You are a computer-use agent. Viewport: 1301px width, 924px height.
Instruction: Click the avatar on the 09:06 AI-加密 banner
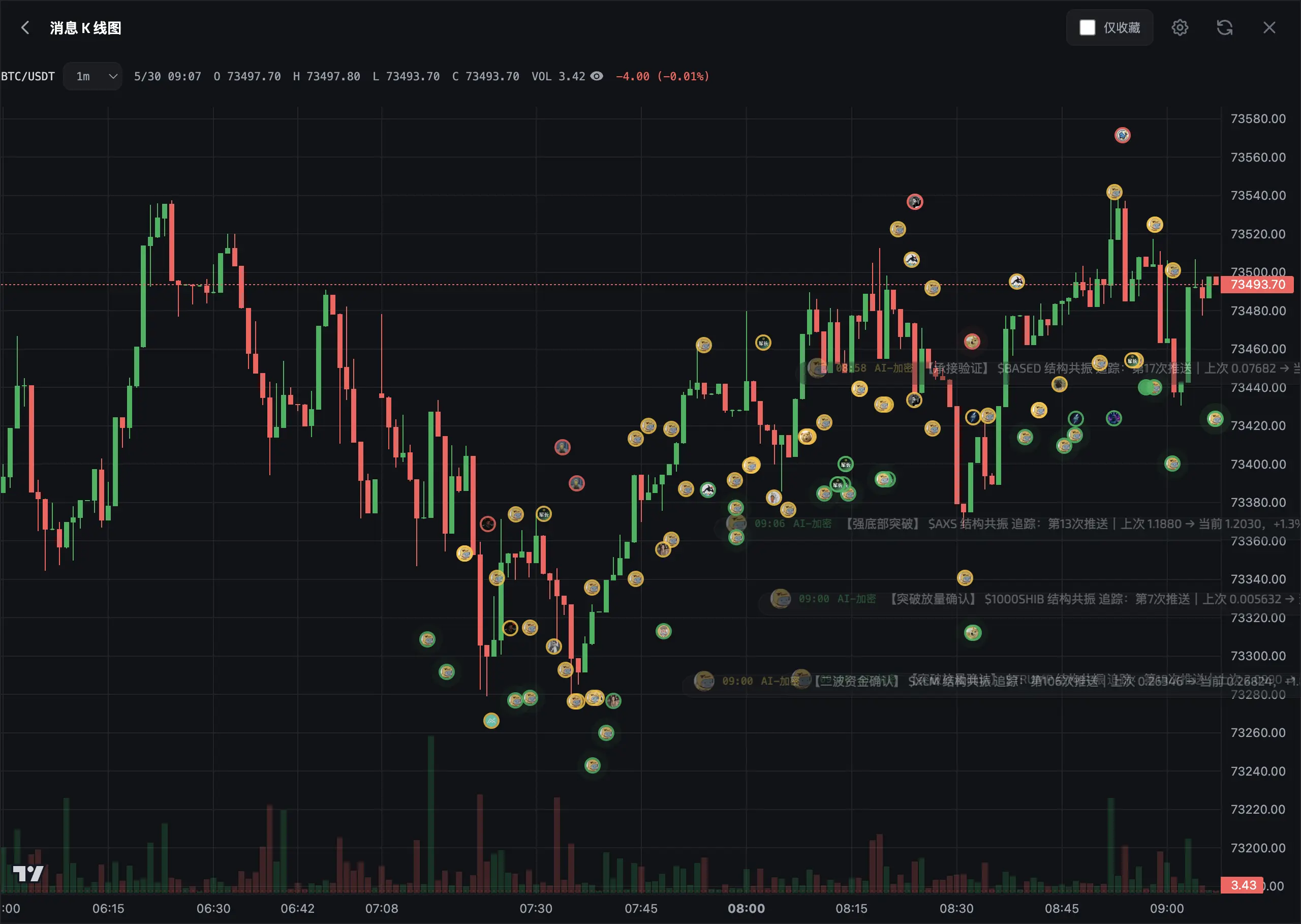[x=737, y=523]
